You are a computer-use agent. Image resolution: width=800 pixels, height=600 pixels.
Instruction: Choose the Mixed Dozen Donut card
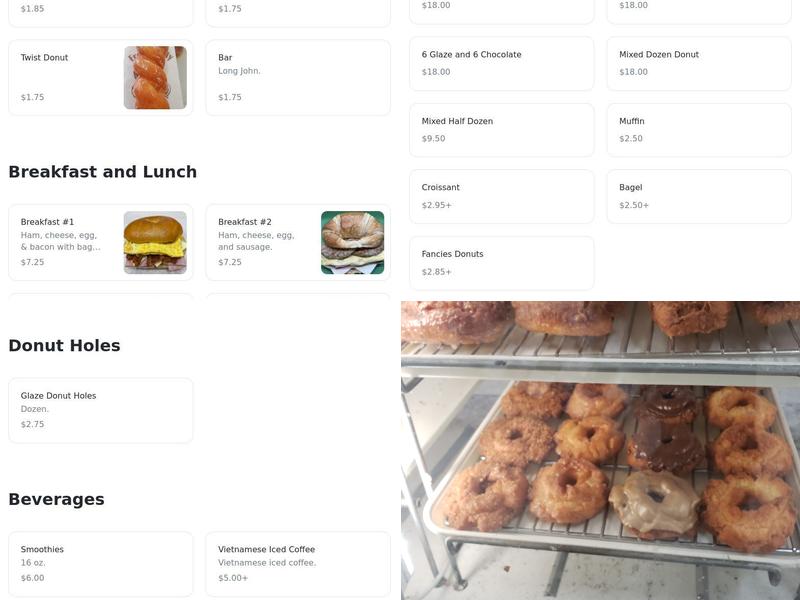coord(699,63)
